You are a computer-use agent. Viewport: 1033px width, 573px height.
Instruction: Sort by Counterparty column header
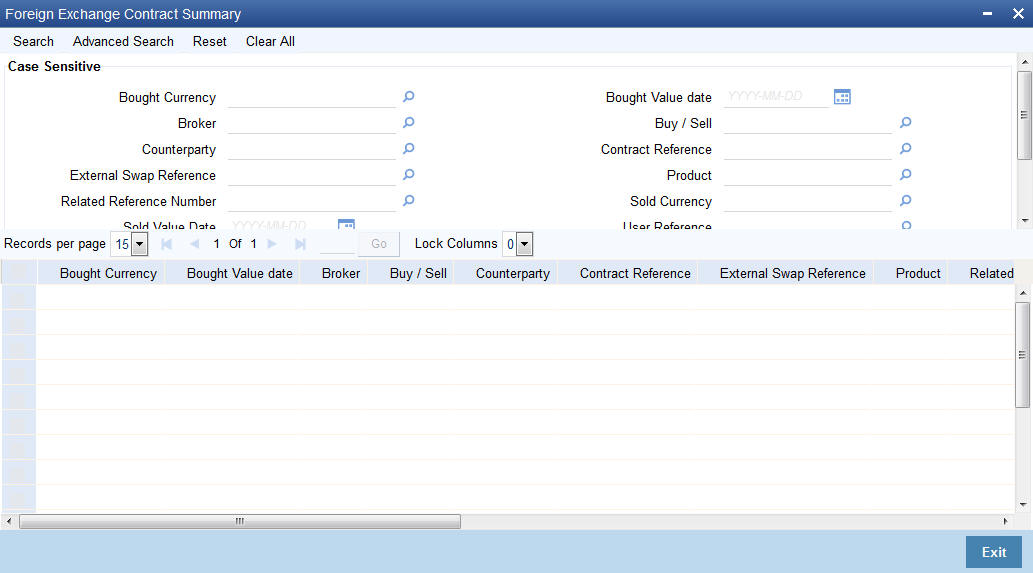click(x=513, y=273)
